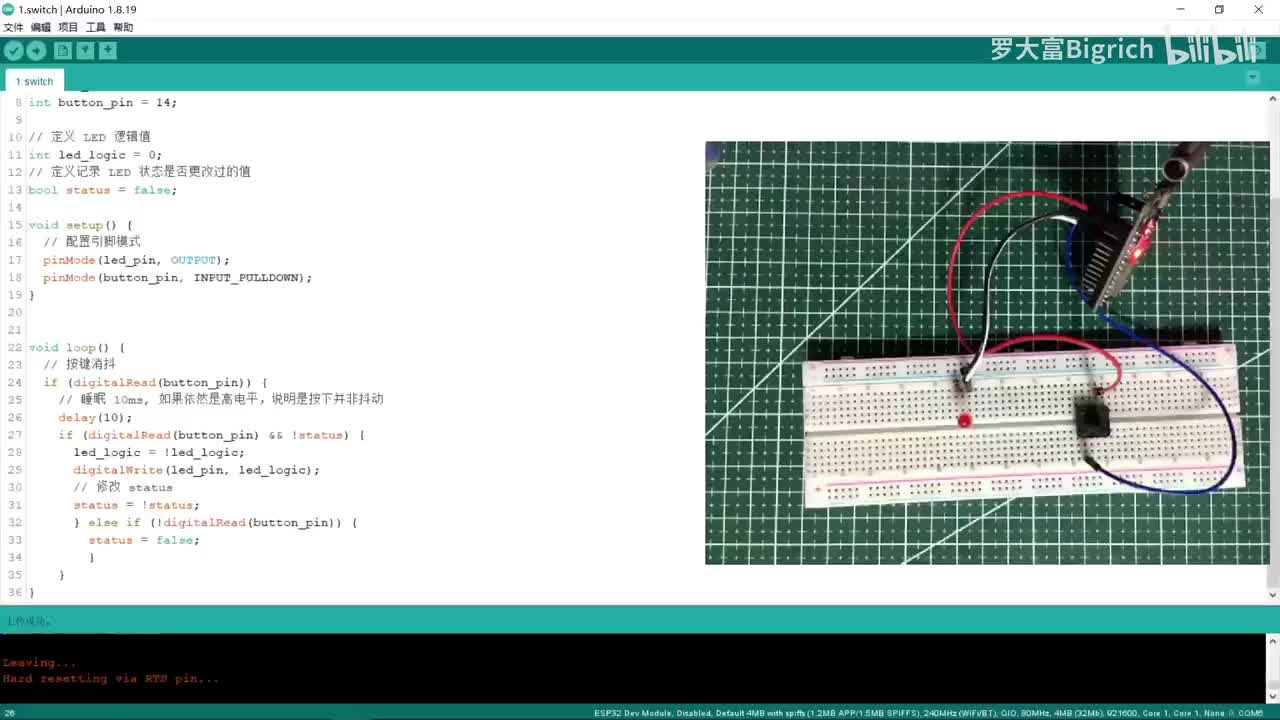This screenshot has width=1280, height=720.
Task: Click the line "pinMode(led_pin, OUTPUT);"
Action: 136,260
